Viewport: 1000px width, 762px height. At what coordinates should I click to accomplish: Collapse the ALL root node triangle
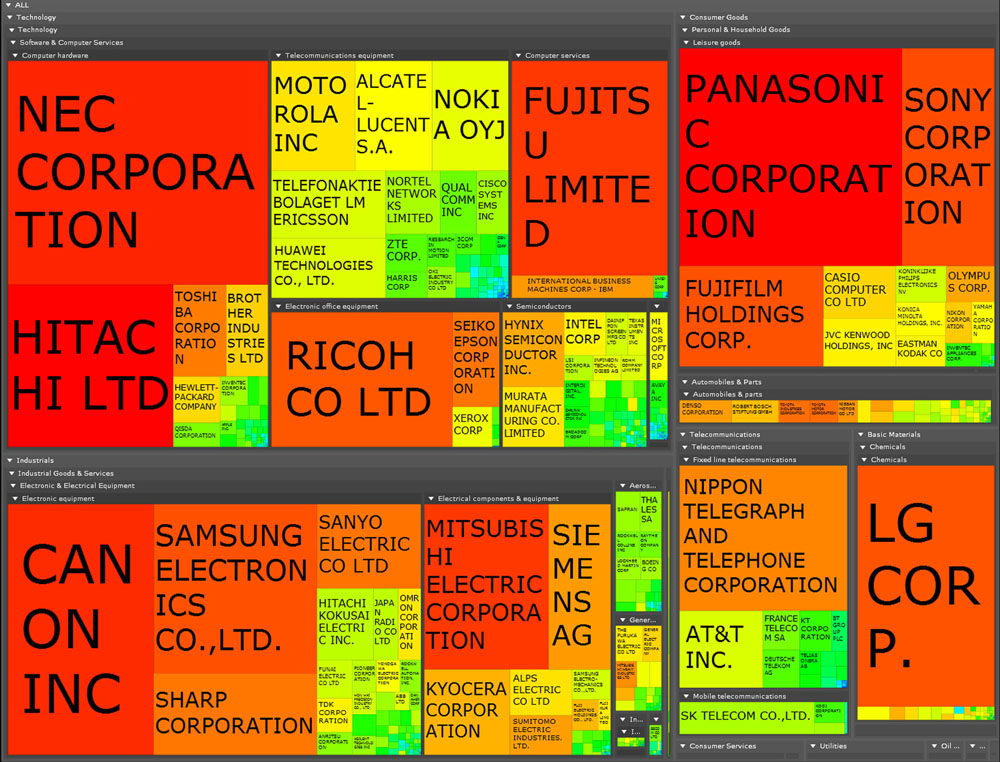point(7,5)
